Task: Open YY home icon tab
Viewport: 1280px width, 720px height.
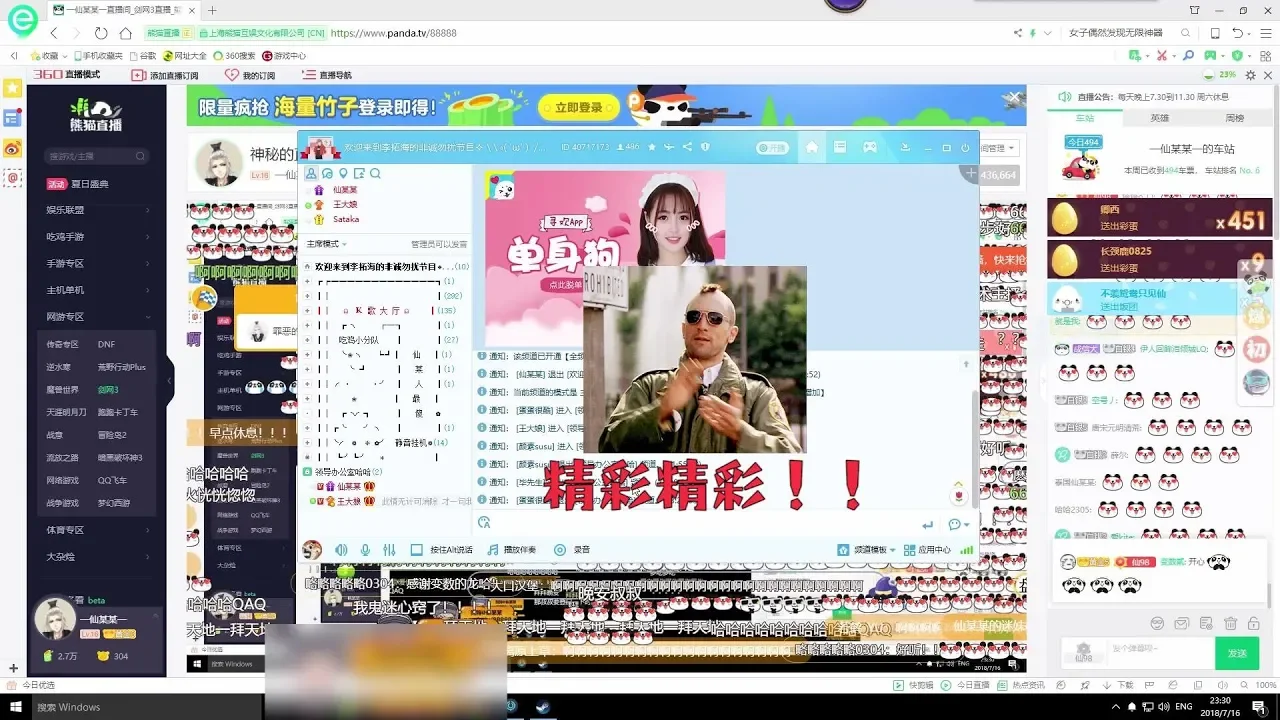Action: point(812,147)
